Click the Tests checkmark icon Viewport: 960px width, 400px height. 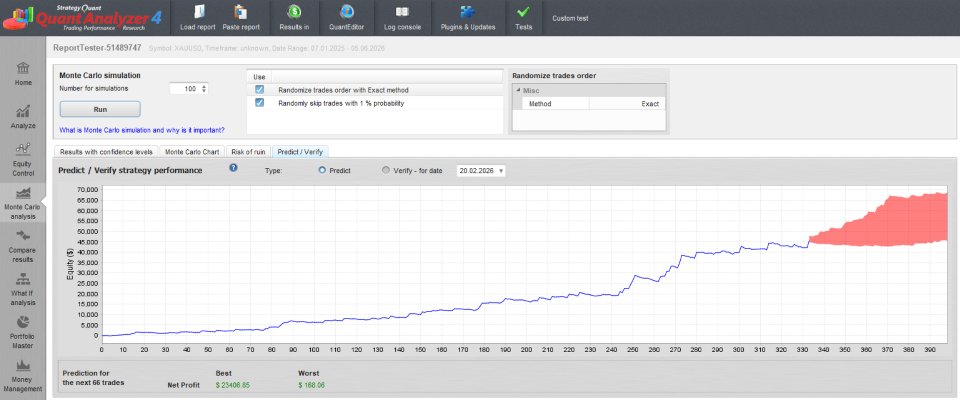pyautogui.click(x=523, y=12)
